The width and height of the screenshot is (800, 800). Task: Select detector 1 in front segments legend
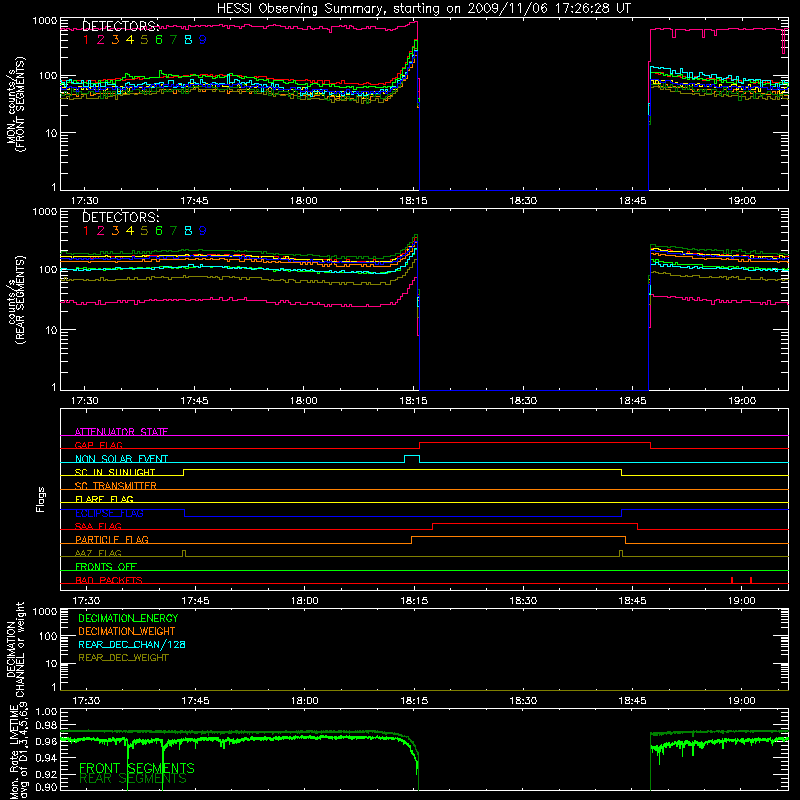coord(86,40)
